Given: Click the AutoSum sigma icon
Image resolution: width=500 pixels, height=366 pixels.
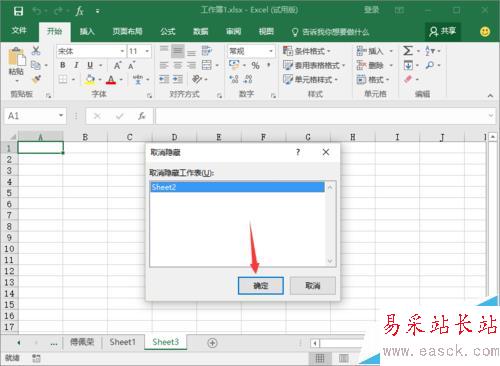Looking at the screenshot, I should tap(408, 51).
